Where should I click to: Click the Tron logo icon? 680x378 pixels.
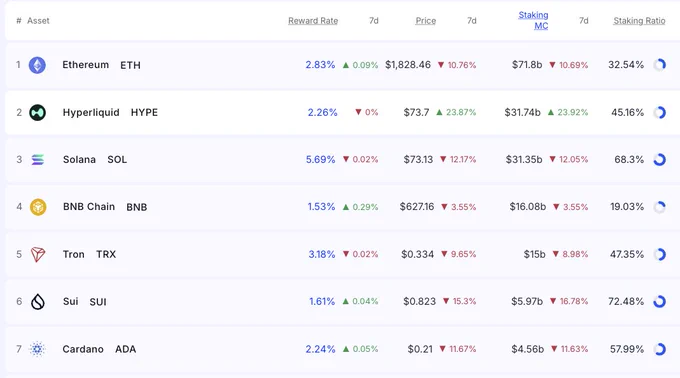[38, 254]
